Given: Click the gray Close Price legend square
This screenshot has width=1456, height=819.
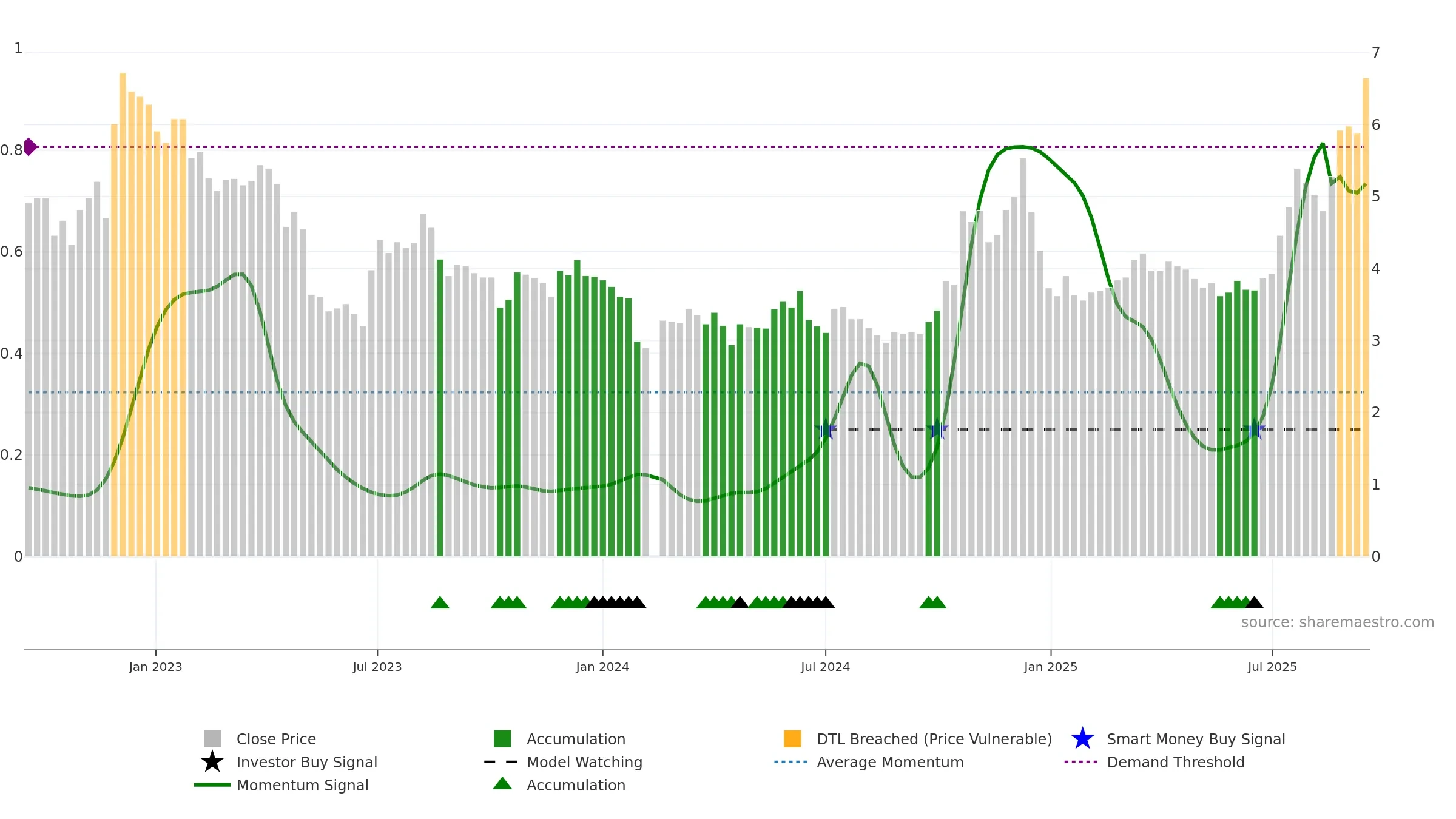Looking at the screenshot, I should (212, 738).
